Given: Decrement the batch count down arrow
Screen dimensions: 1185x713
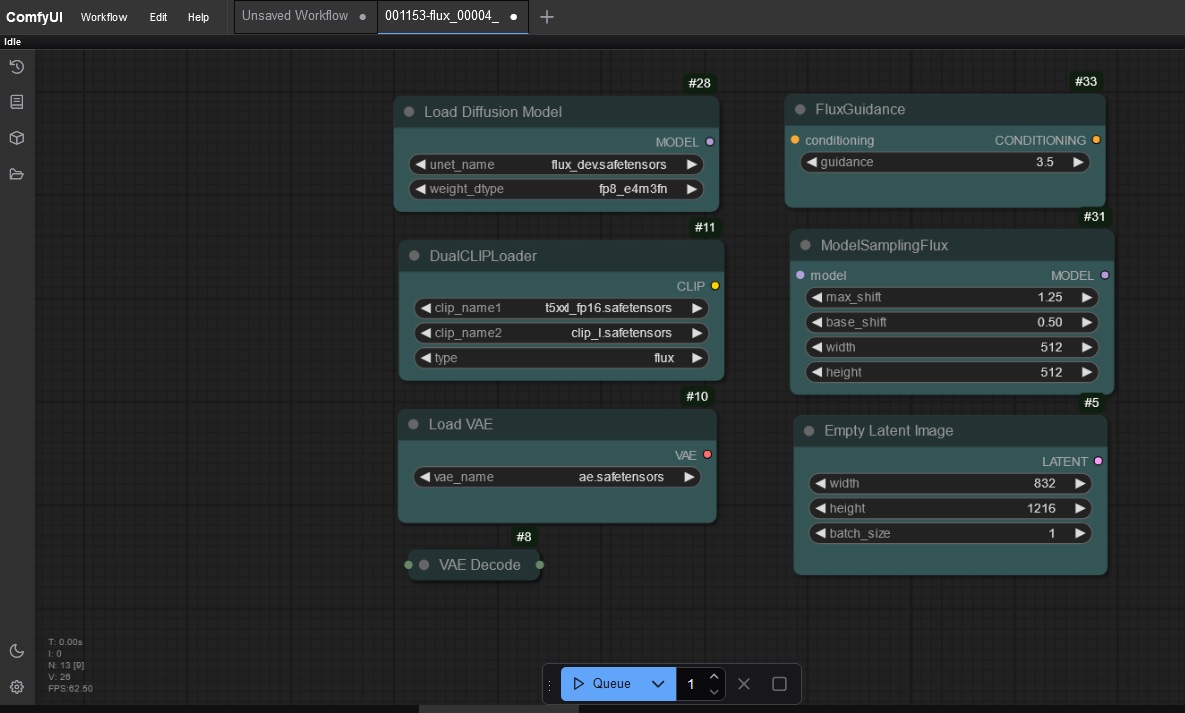Looking at the screenshot, I should 714,691.
